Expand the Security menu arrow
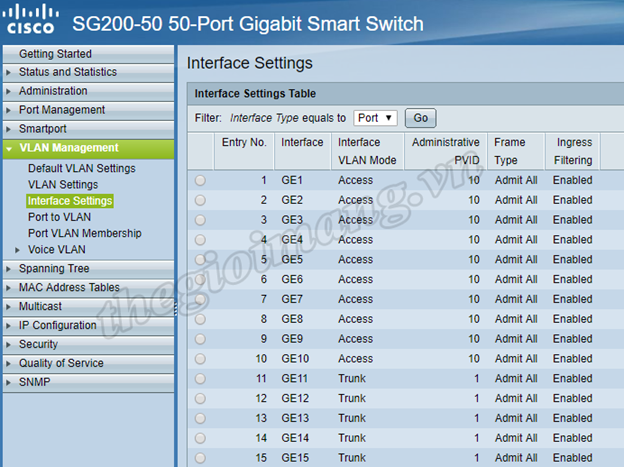The height and width of the screenshot is (467, 624). click(x=8, y=345)
